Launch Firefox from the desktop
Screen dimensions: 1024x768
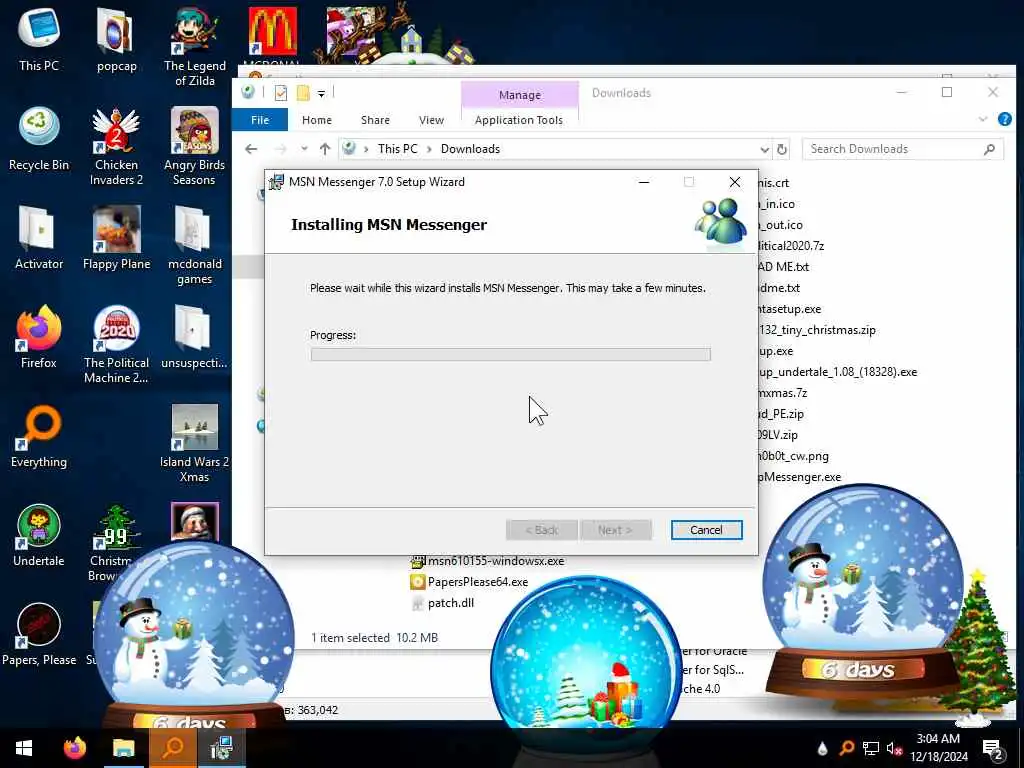[39, 337]
